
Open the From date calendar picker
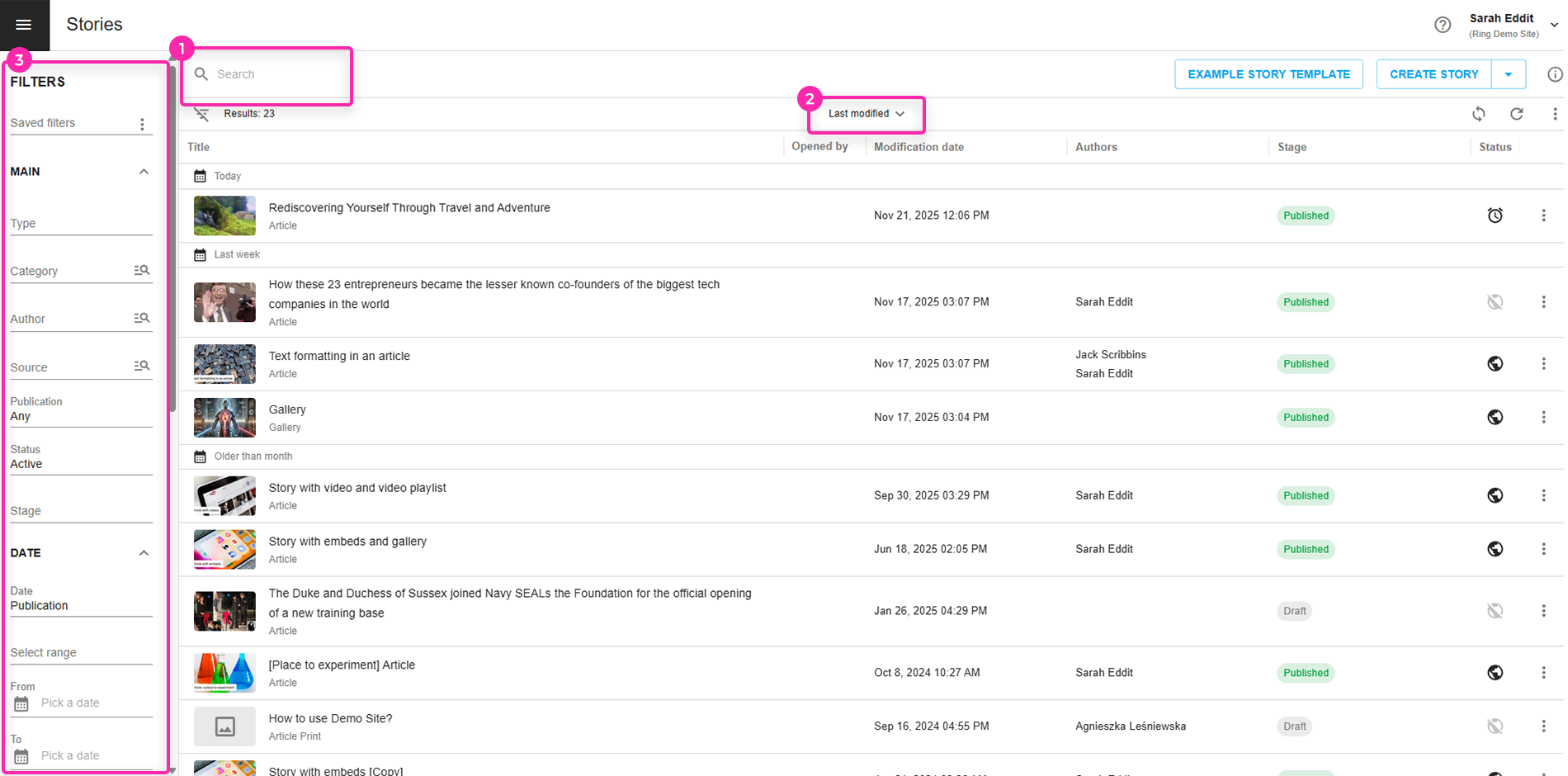coord(21,703)
